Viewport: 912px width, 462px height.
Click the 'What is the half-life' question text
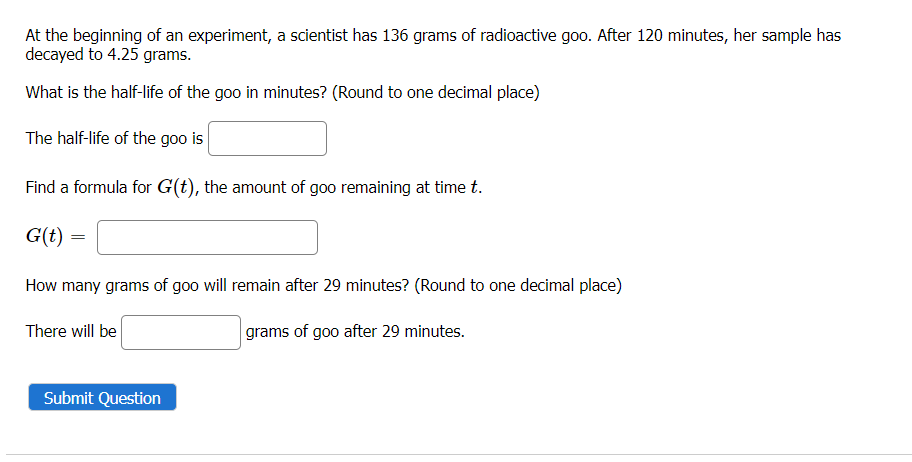point(282,93)
